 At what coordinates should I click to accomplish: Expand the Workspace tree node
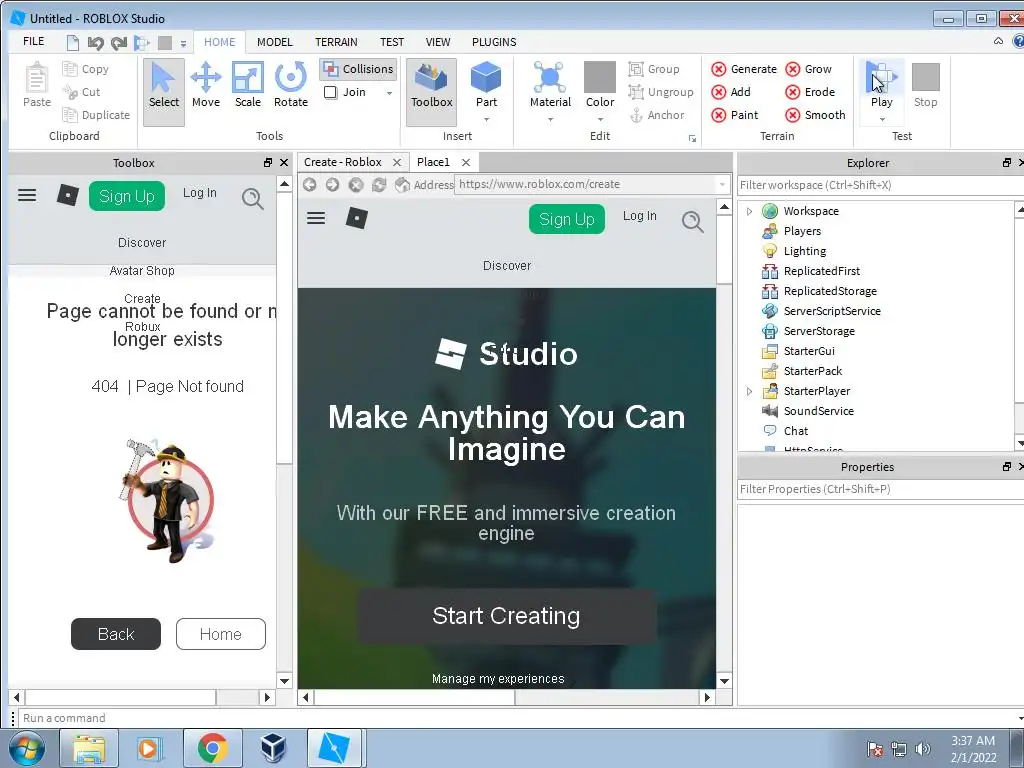[x=749, y=211]
